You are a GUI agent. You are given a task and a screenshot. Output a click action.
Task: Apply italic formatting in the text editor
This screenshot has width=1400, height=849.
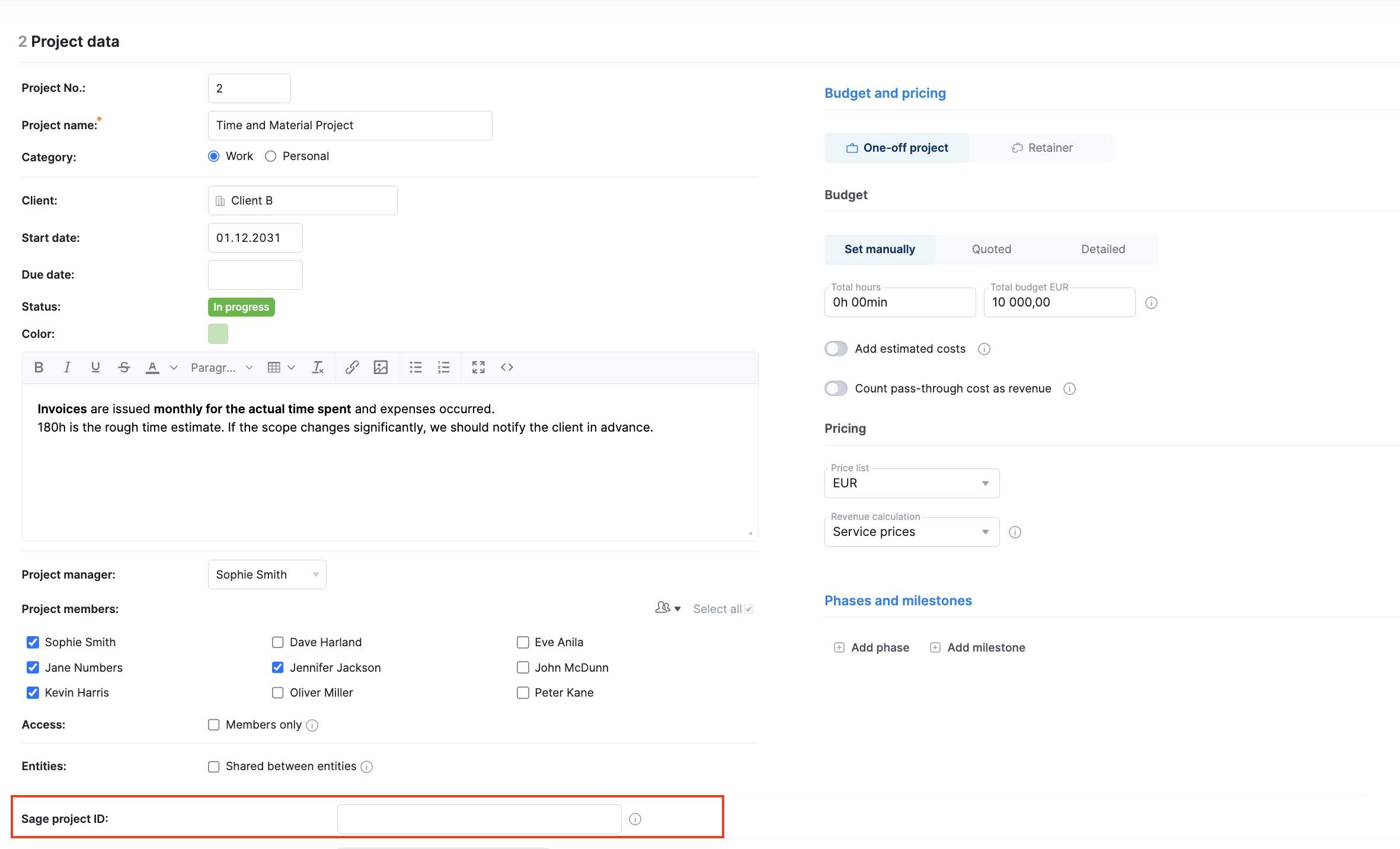point(67,367)
